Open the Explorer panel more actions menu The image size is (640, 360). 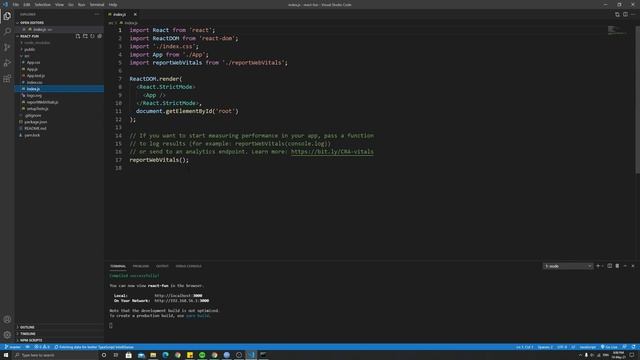(x=97, y=14)
